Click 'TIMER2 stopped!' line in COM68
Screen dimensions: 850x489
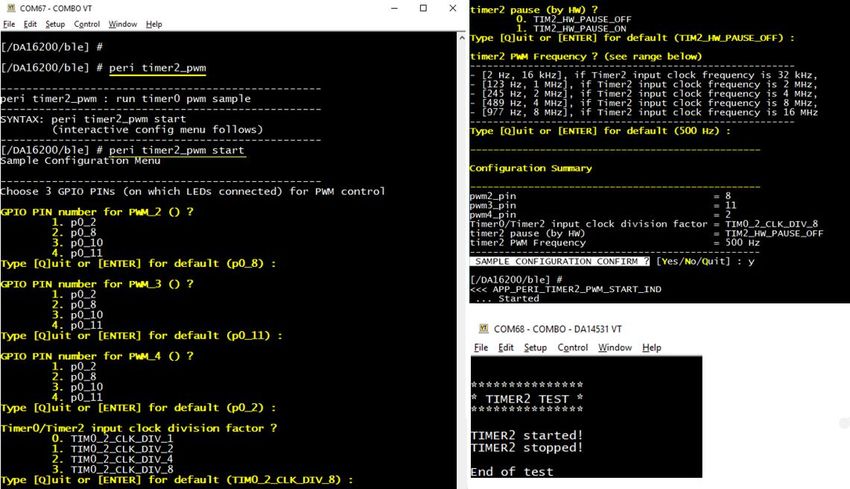pos(527,448)
